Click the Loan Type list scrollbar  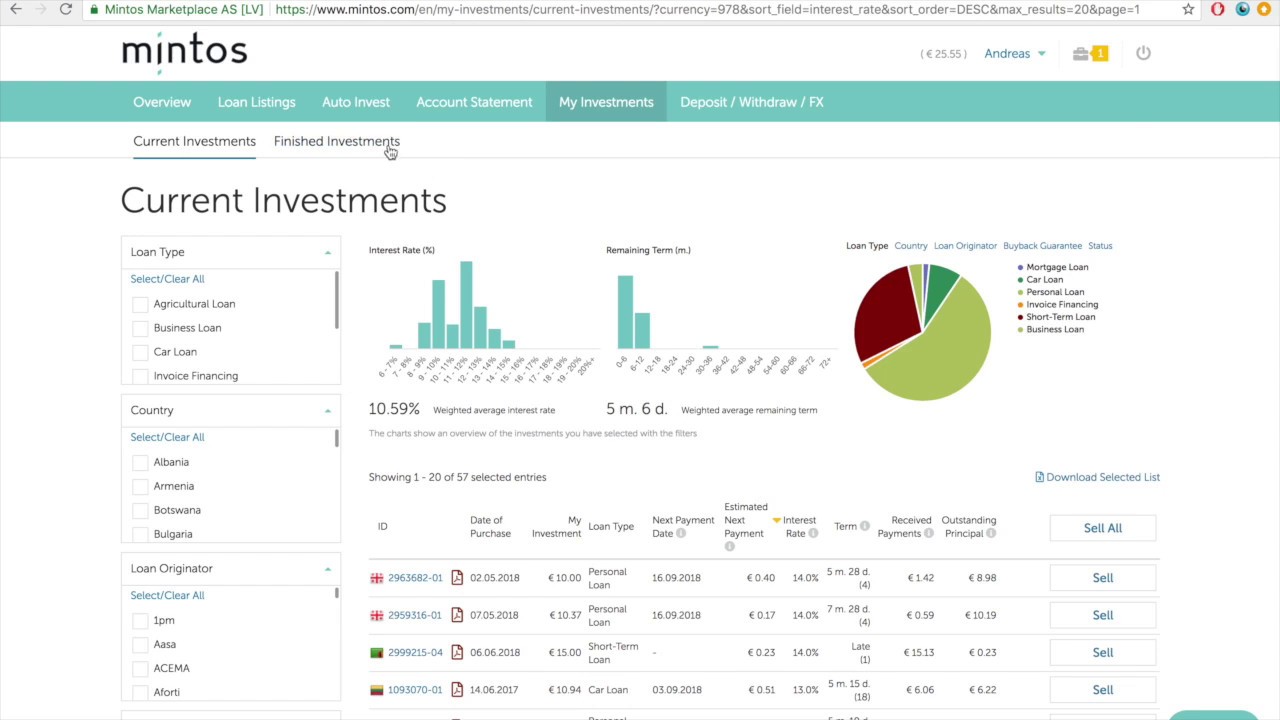point(336,300)
